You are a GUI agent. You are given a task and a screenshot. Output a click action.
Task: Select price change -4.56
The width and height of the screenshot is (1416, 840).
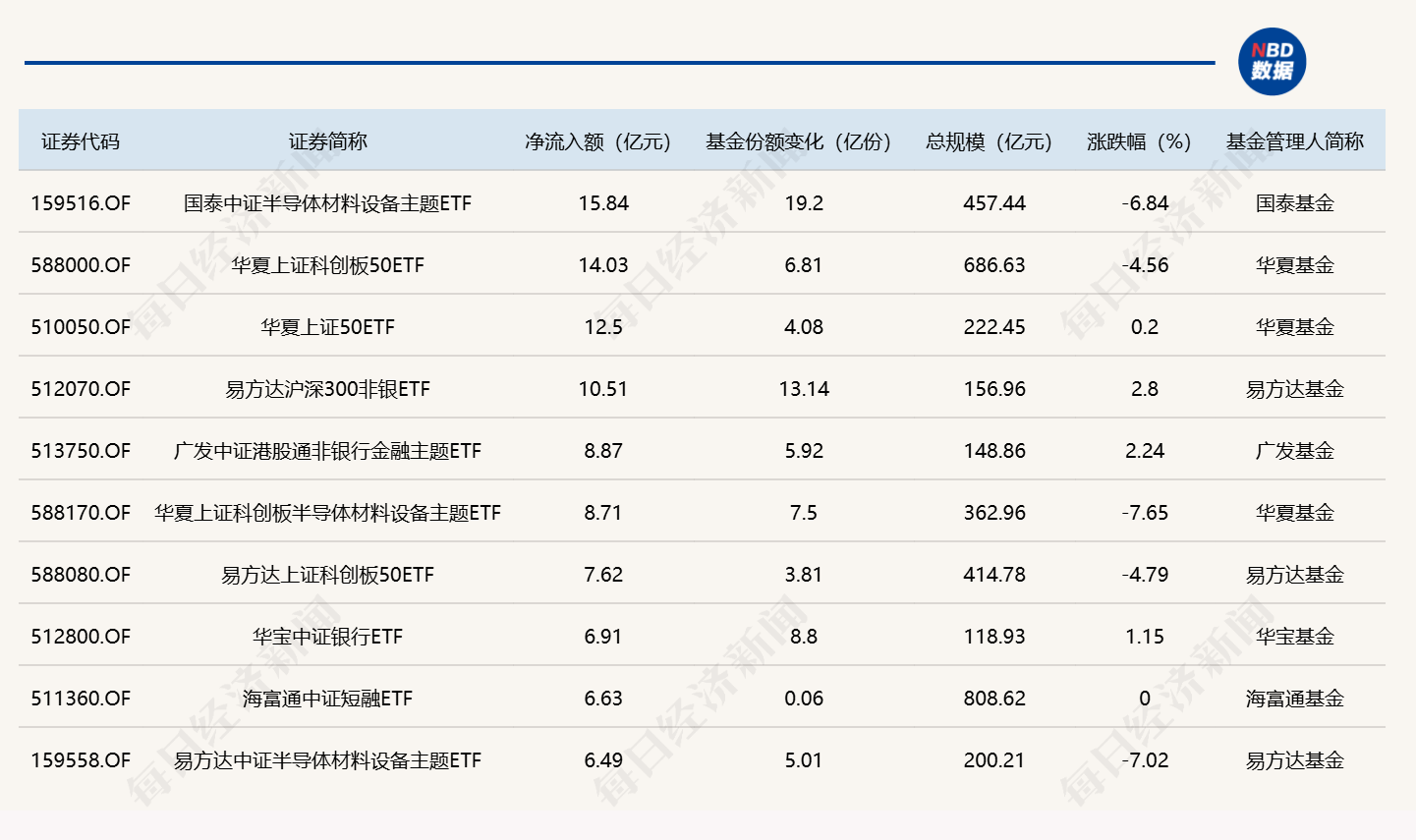tap(1145, 265)
